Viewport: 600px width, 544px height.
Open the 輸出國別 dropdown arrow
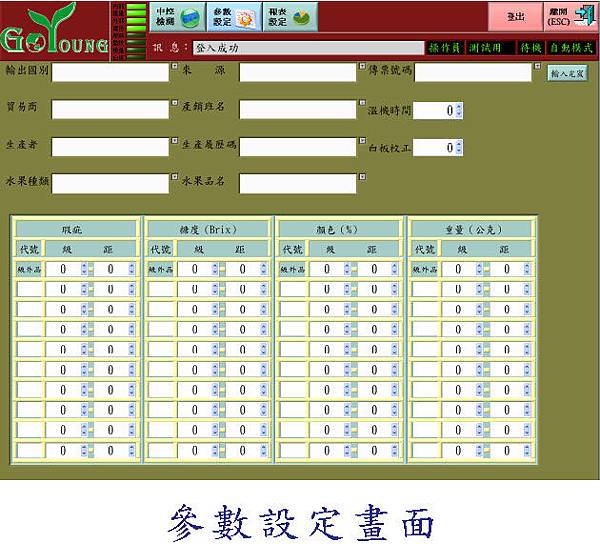174,66
